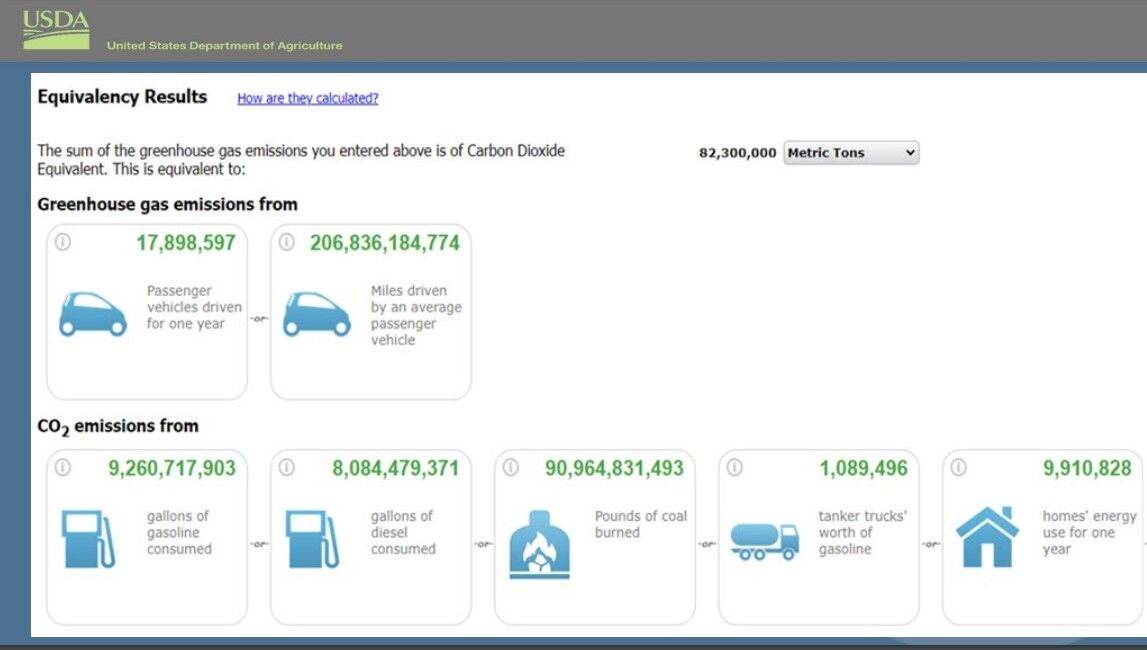Screen dimensions: 1147x650
Task: Click the value 9,910,828
Action: (1087, 468)
